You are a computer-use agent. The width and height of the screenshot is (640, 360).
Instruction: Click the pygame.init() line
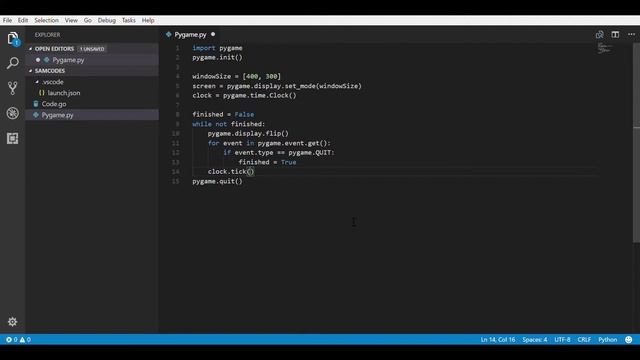click(217, 58)
